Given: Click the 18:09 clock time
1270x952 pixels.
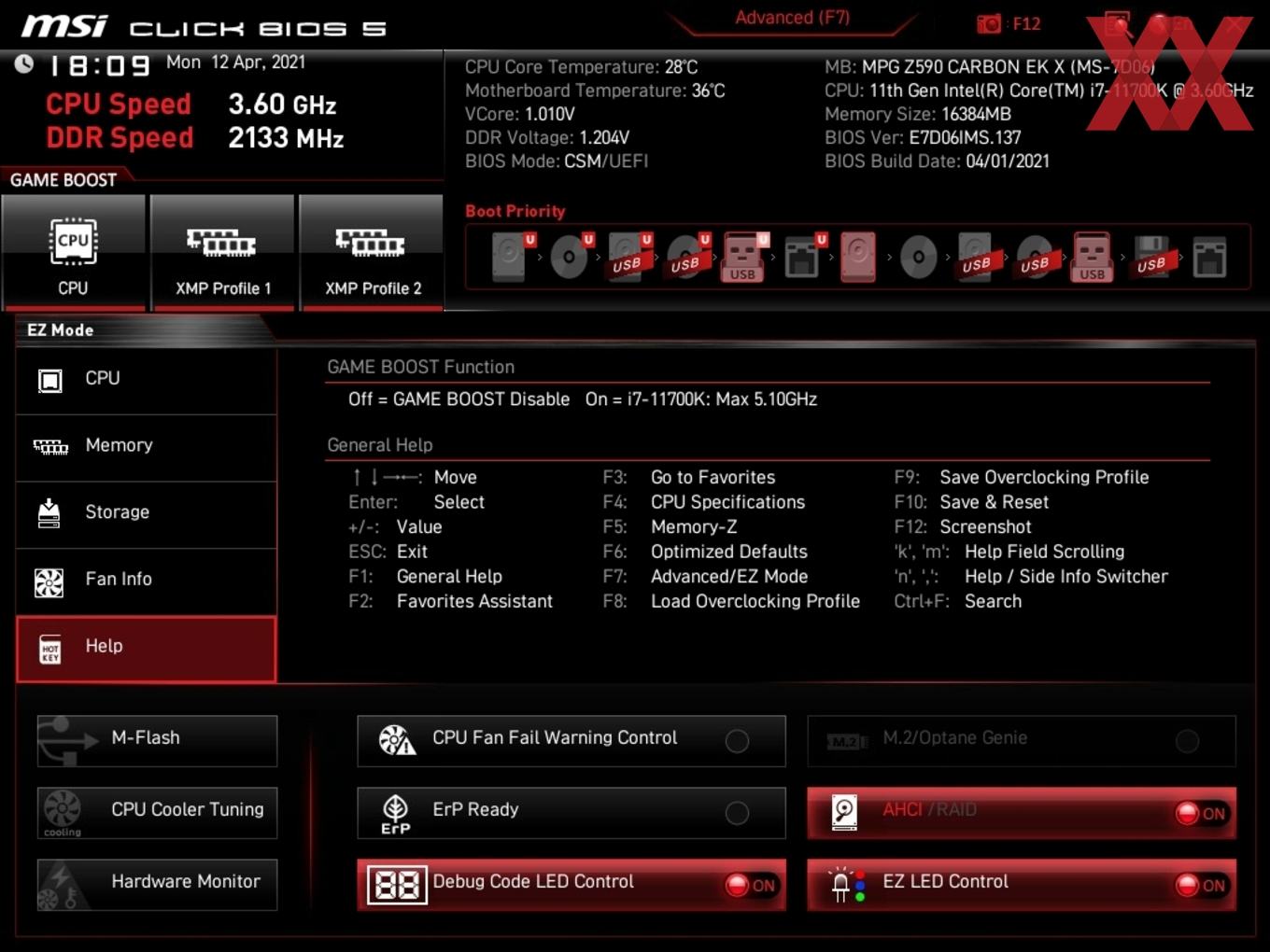Looking at the screenshot, I should pyautogui.click(x=99, y=65).
